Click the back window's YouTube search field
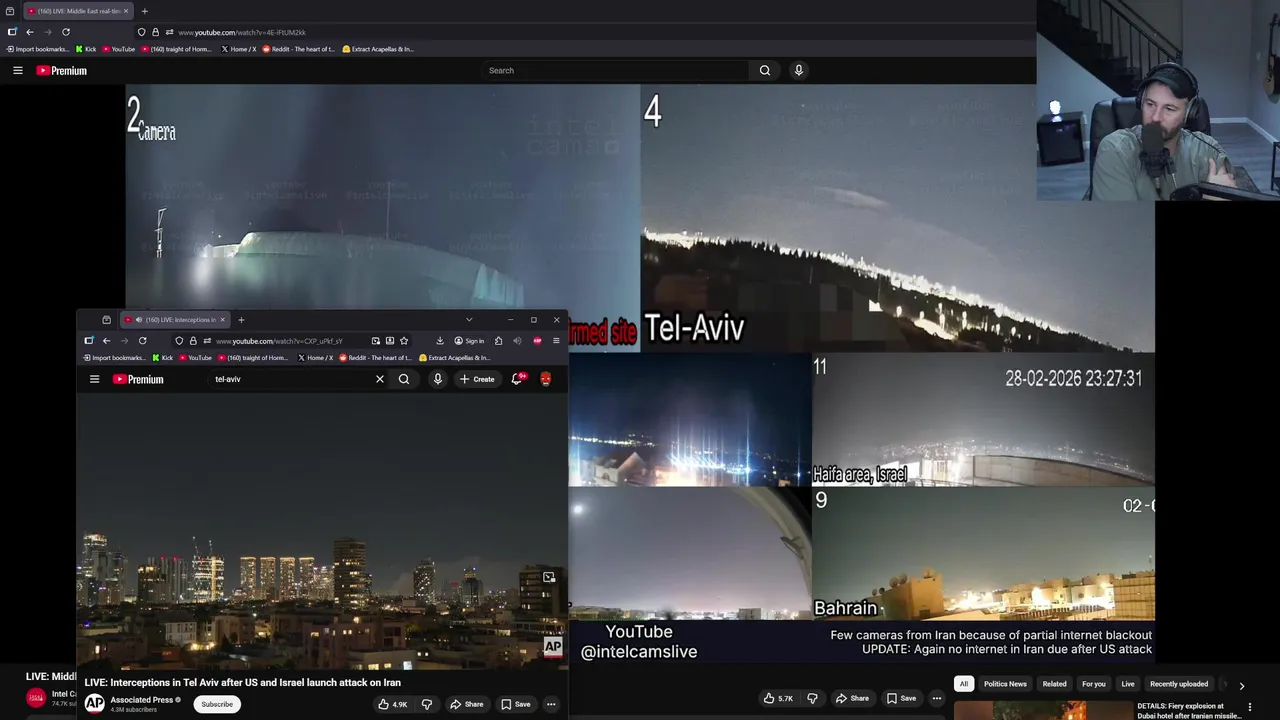Viewport: 1280px width, 720px height. (616, 70)
